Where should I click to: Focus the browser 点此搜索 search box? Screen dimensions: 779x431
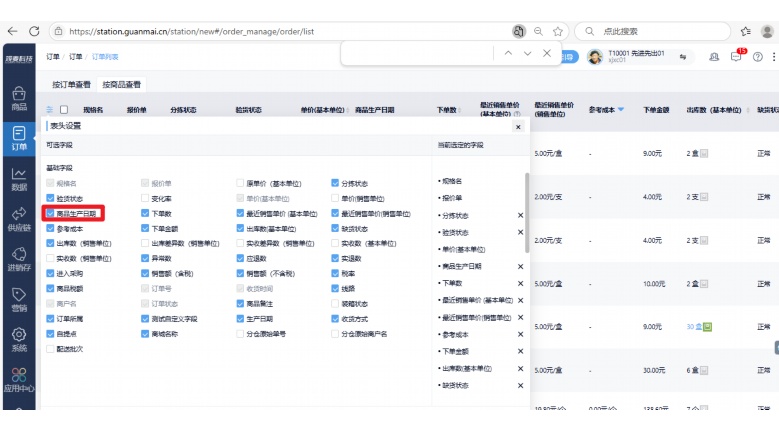tap(652, 31)
